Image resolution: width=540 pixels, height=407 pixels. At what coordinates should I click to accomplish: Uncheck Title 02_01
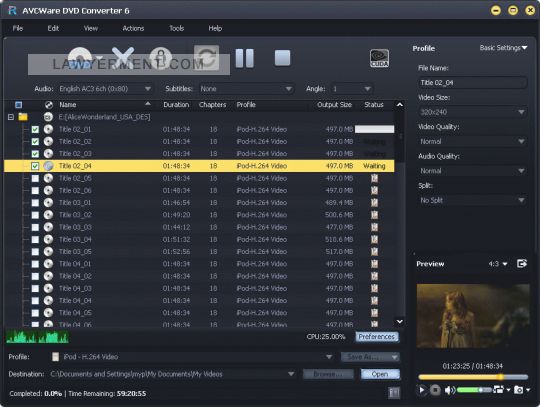pyautogui.click(x=35, y=129)
